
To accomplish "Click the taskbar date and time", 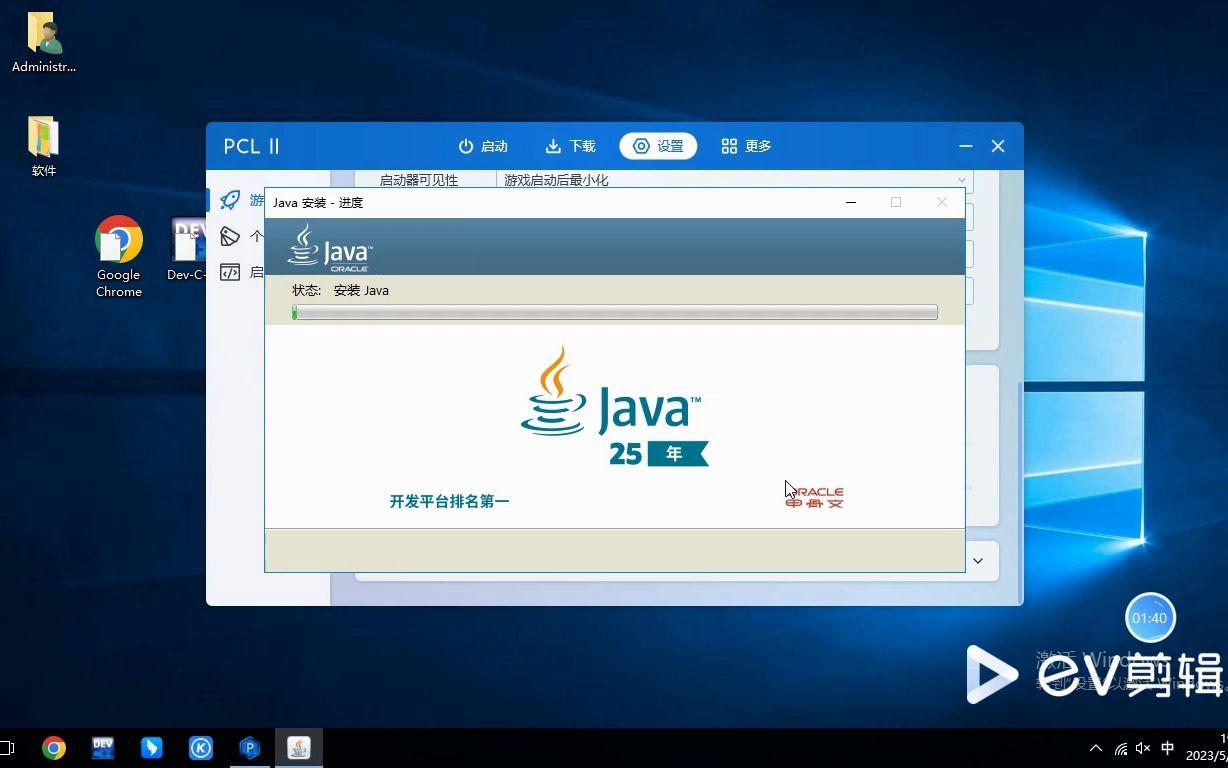I will click(1207, 748).
